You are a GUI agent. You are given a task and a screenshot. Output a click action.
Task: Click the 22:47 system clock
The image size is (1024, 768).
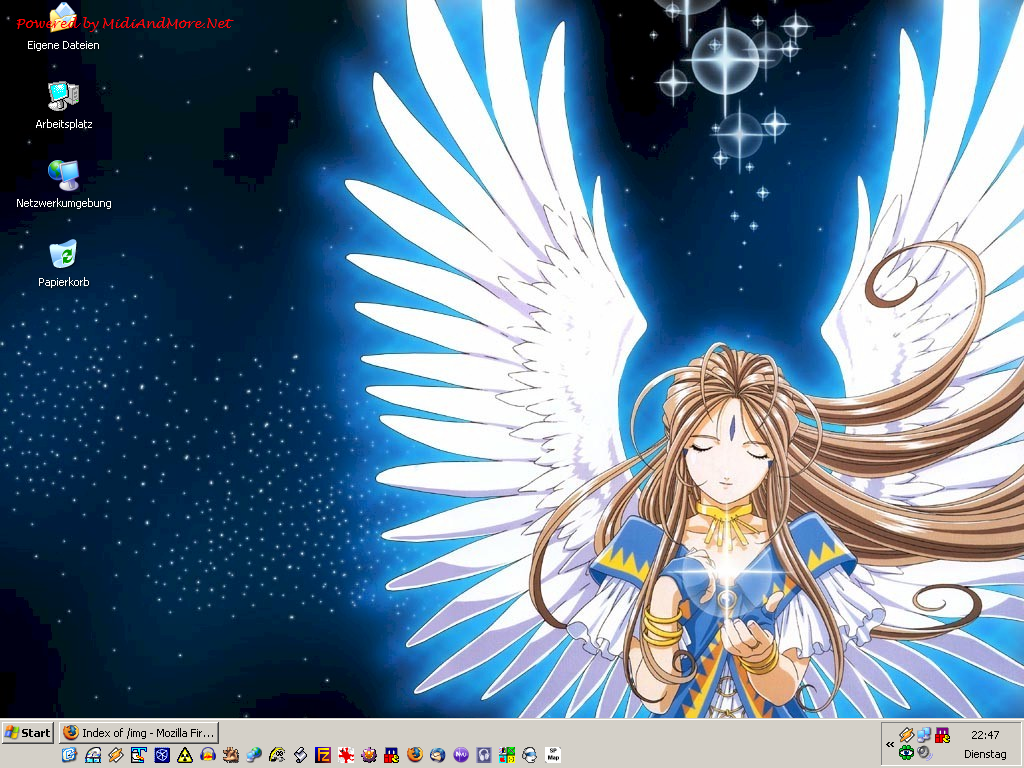click(x=984, y=735)
